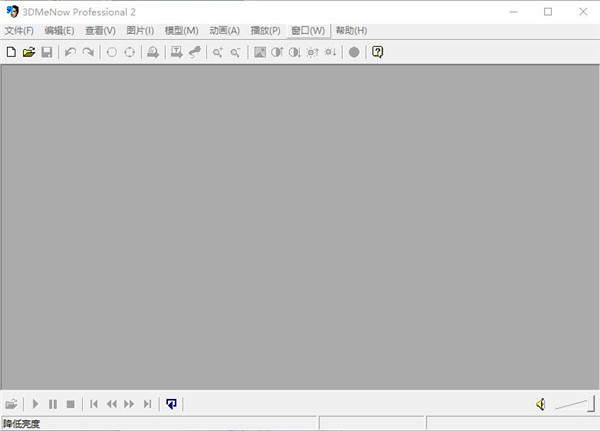Open the 查看(V) menu
Image resolution: width=600 pixels, height=431 pixels.
click(100, 31)
